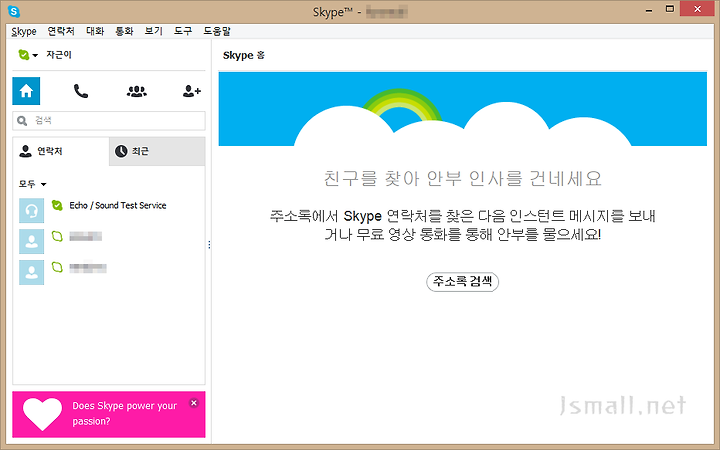The width and height of the screenshot is (720, 450).
Task: Click the second contact's avatar
Action: 31,241
